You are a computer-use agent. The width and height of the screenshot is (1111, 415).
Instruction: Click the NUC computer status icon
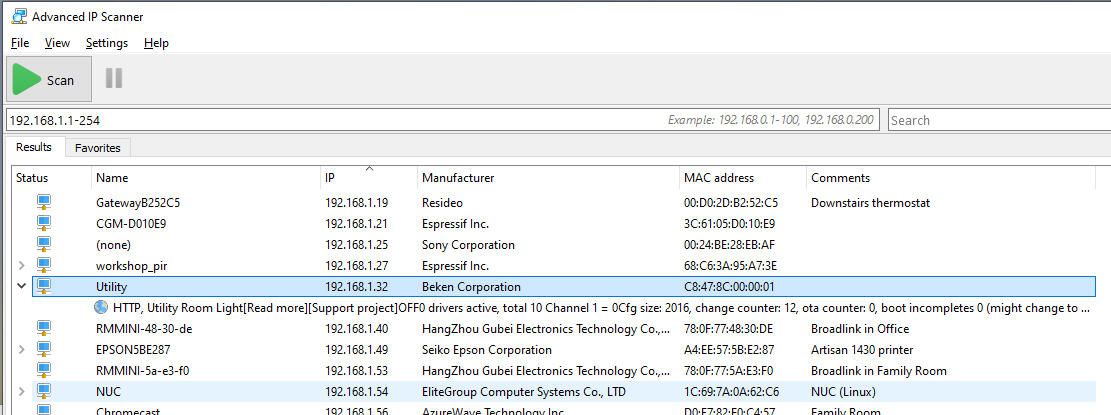(x=44, y=392)
